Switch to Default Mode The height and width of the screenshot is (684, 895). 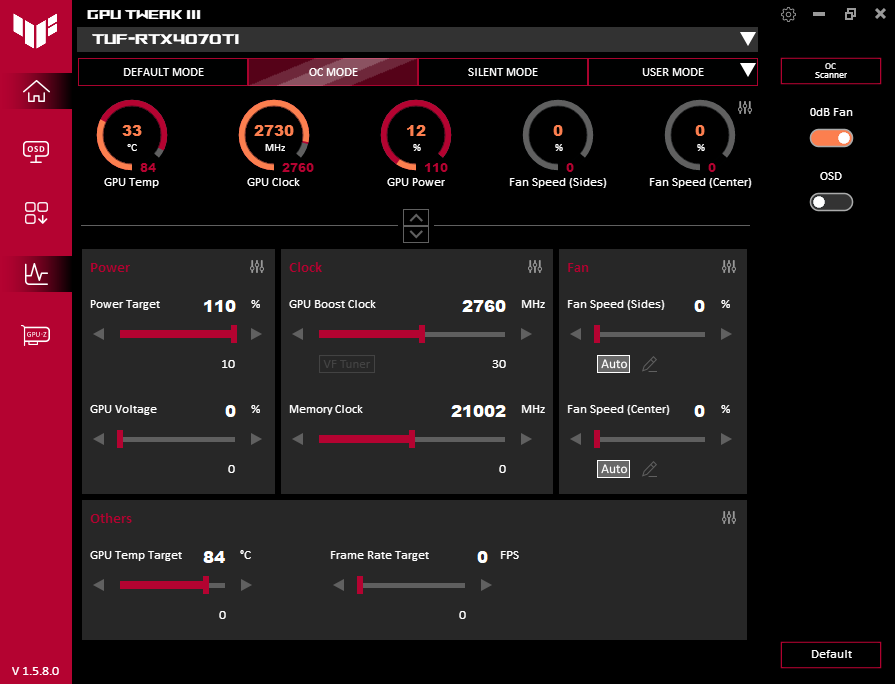(163, 72)
